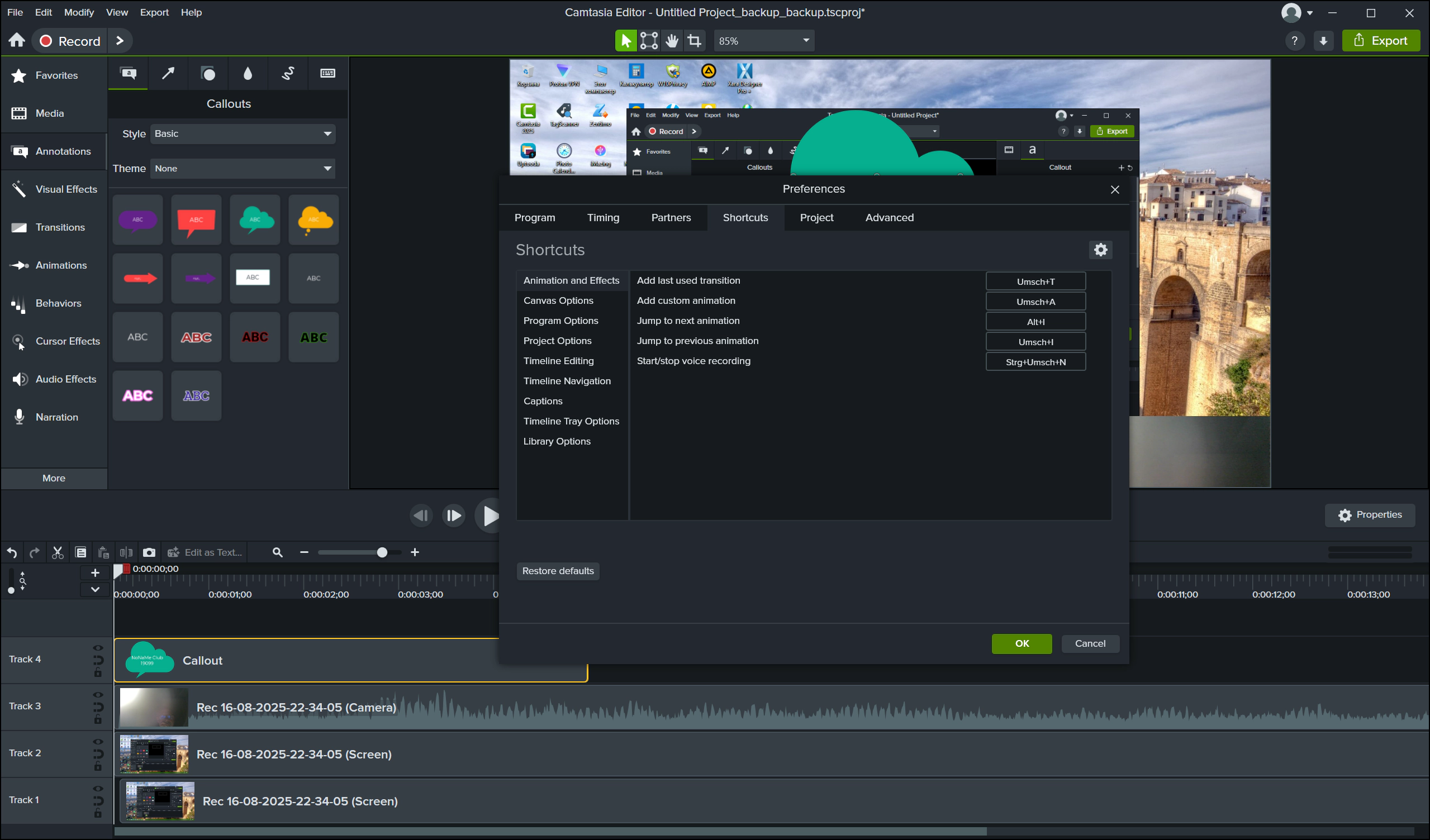Take a snapshot with the camera icon
This screenshot has width=1430, height=840.
(149, 552)
